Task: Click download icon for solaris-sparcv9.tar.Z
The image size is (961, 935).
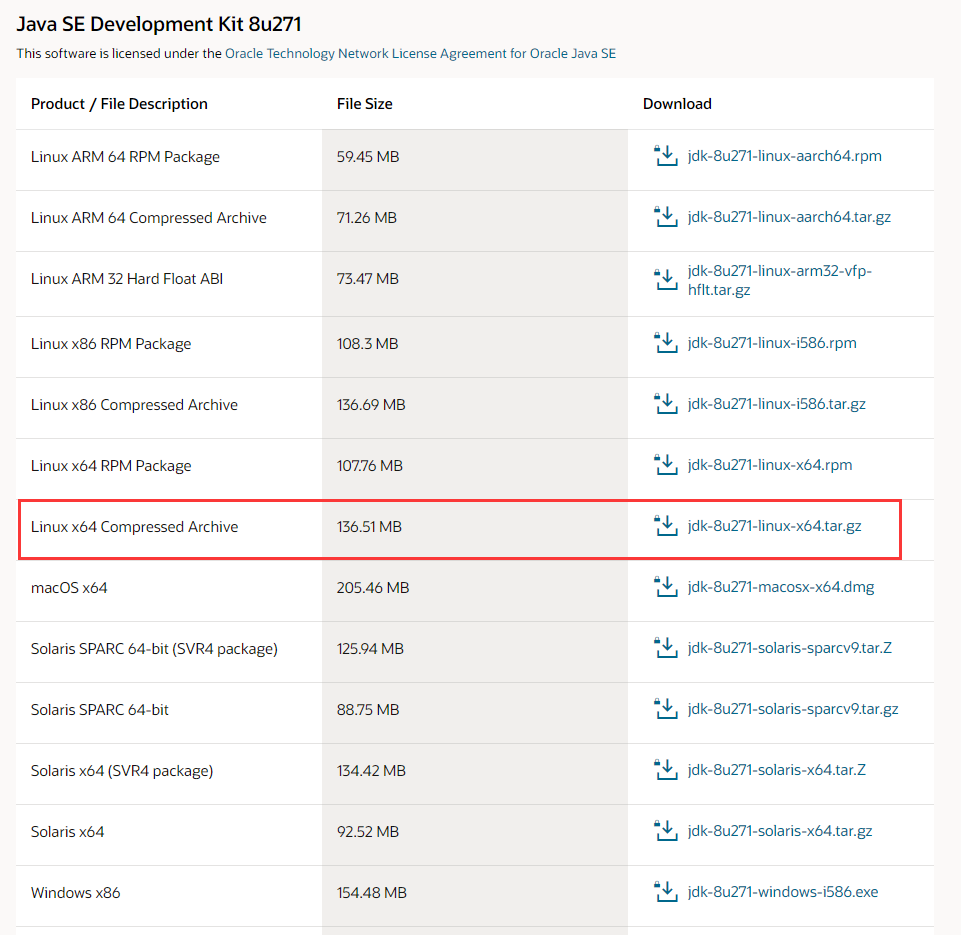Action: (x=666, y=648)
